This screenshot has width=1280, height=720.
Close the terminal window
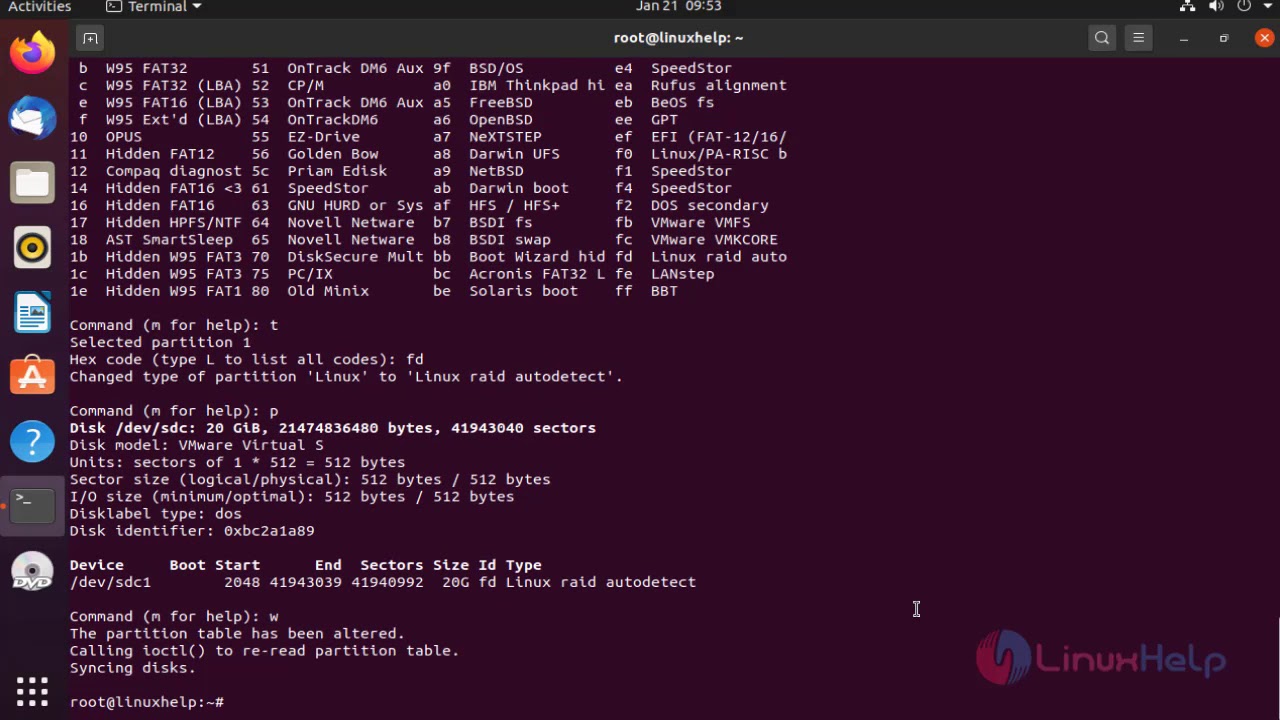click(1264, 38)
